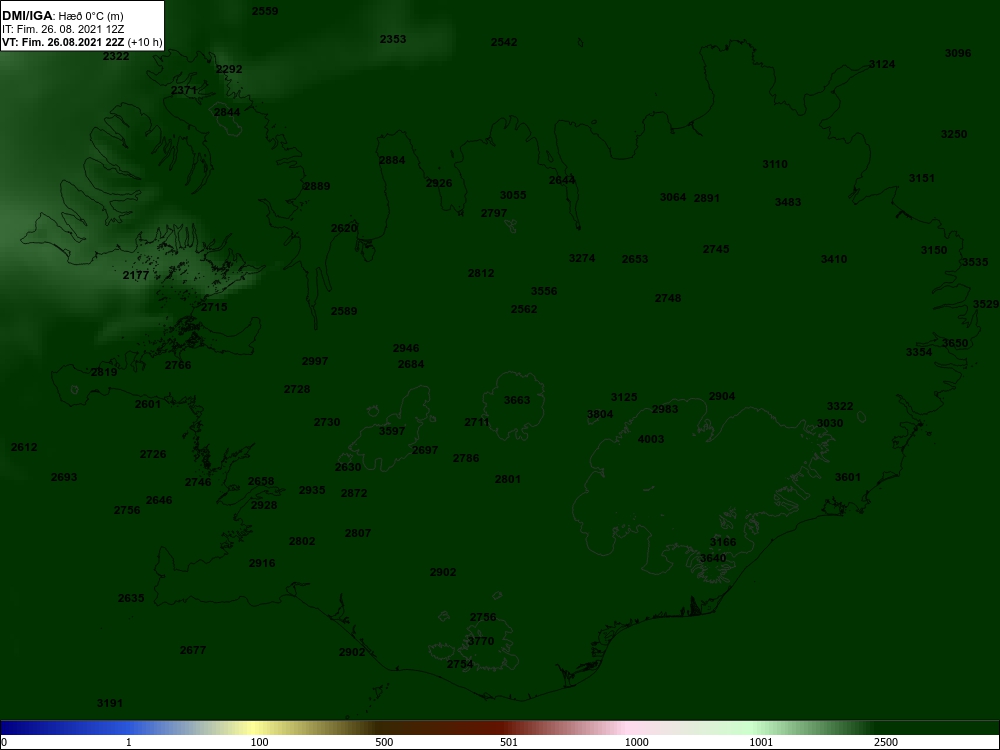This screenshot has height=750, width=1000.
Task: Click the 2500 label on the color scale
Action: pyautogui.click(x=886, y=742)
